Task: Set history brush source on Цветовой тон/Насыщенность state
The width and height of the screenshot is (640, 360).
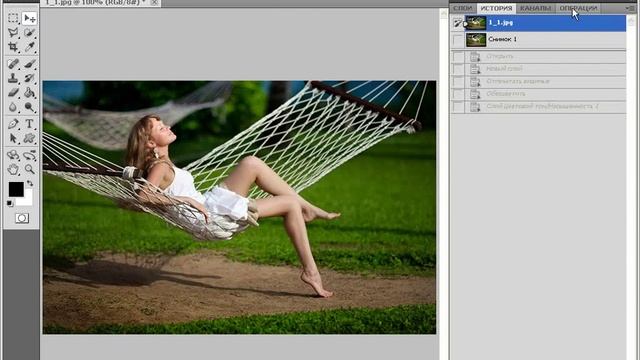Action: [458, 107]
